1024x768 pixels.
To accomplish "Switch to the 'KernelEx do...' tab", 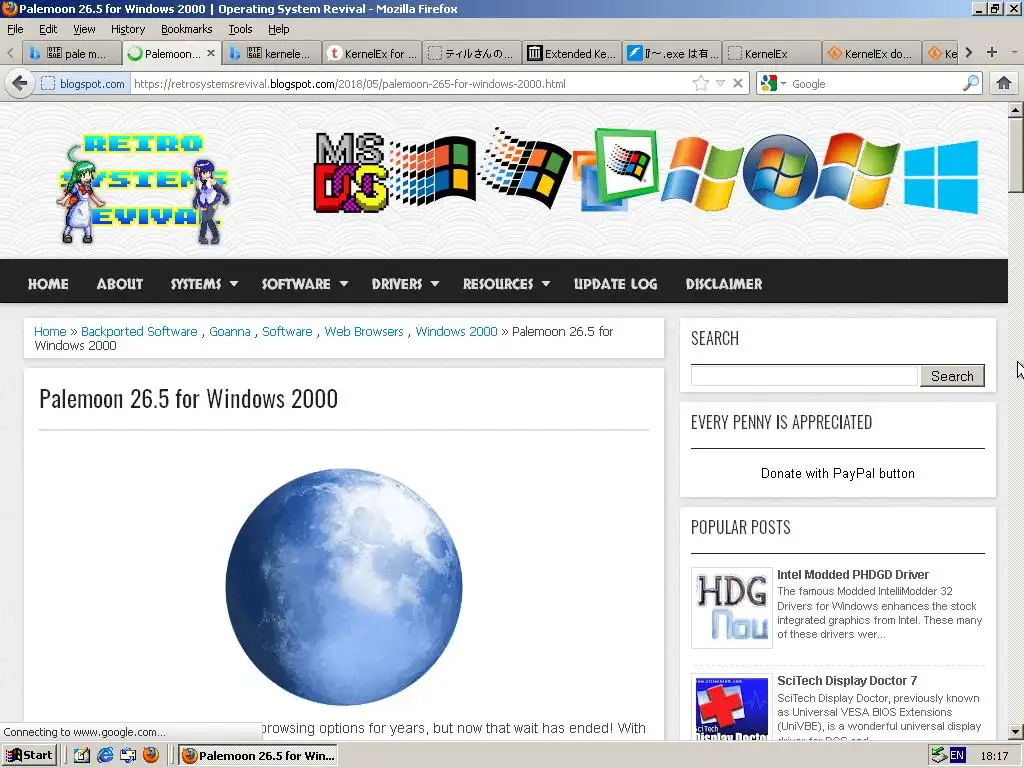I will pyautogui.click(x=871, y=54).
